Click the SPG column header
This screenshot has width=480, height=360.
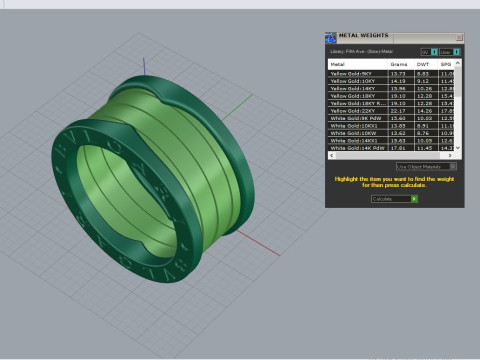coord(446,64)
